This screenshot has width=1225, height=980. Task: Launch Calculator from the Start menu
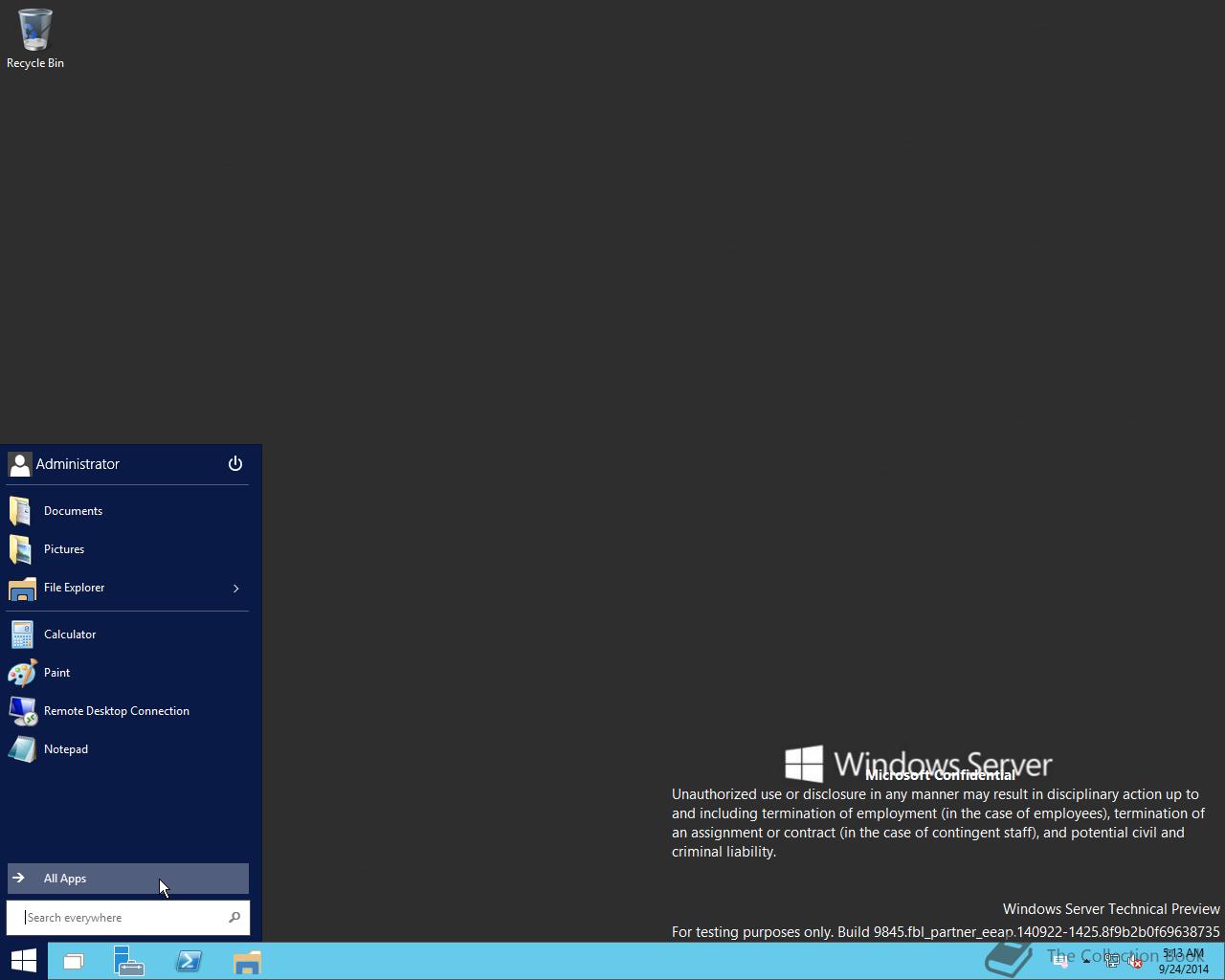tap(127, 635)
